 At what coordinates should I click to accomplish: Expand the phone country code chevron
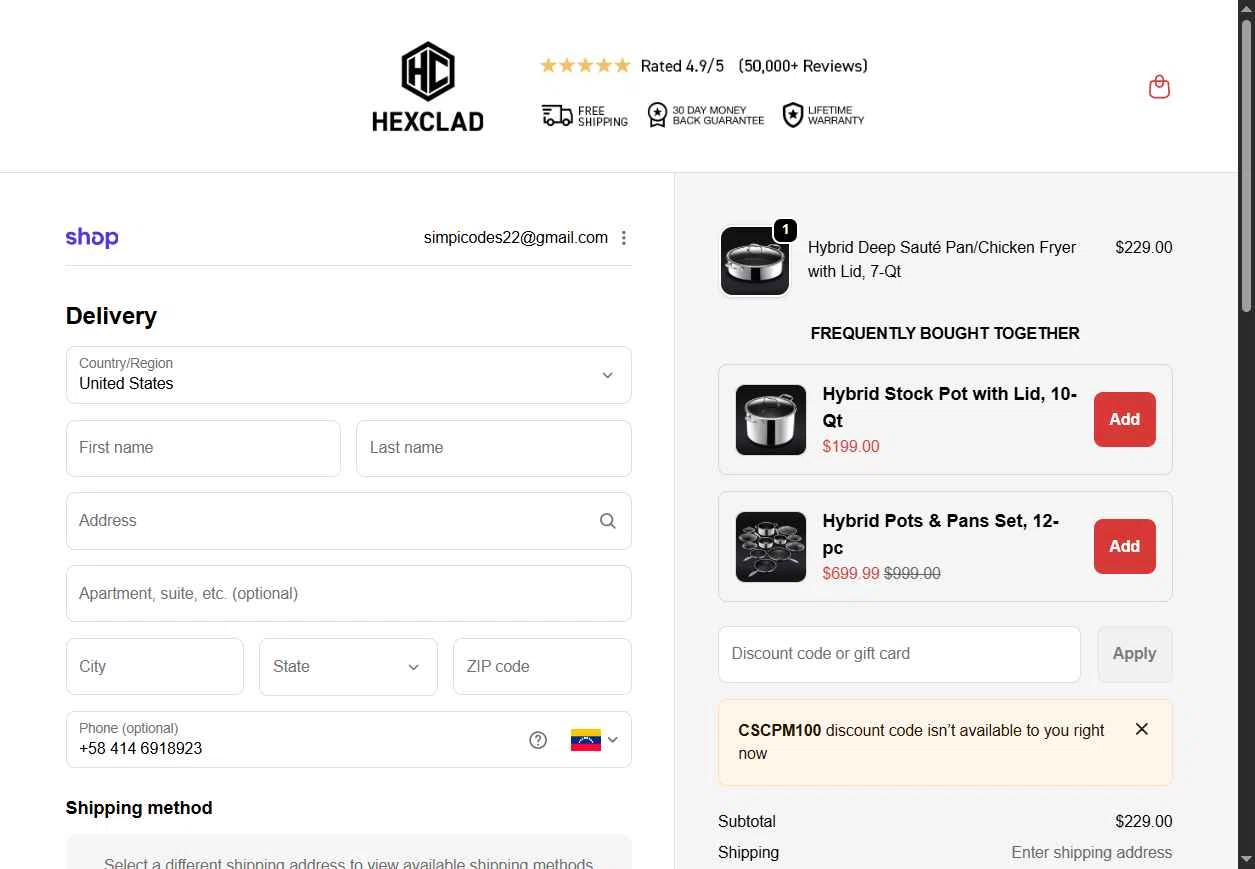(x=613, y=740)
